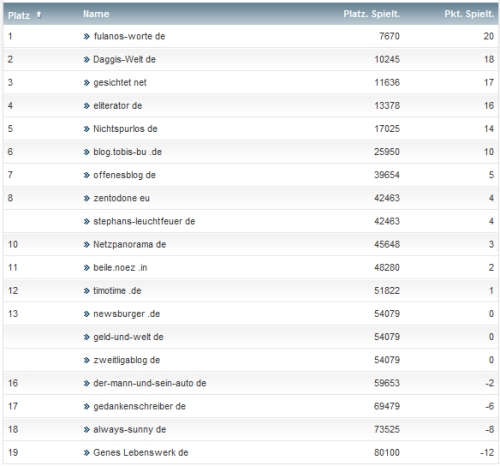
Task: Click the arrow icon before Daggis-Welt de
Action: [x=87, y=60]
